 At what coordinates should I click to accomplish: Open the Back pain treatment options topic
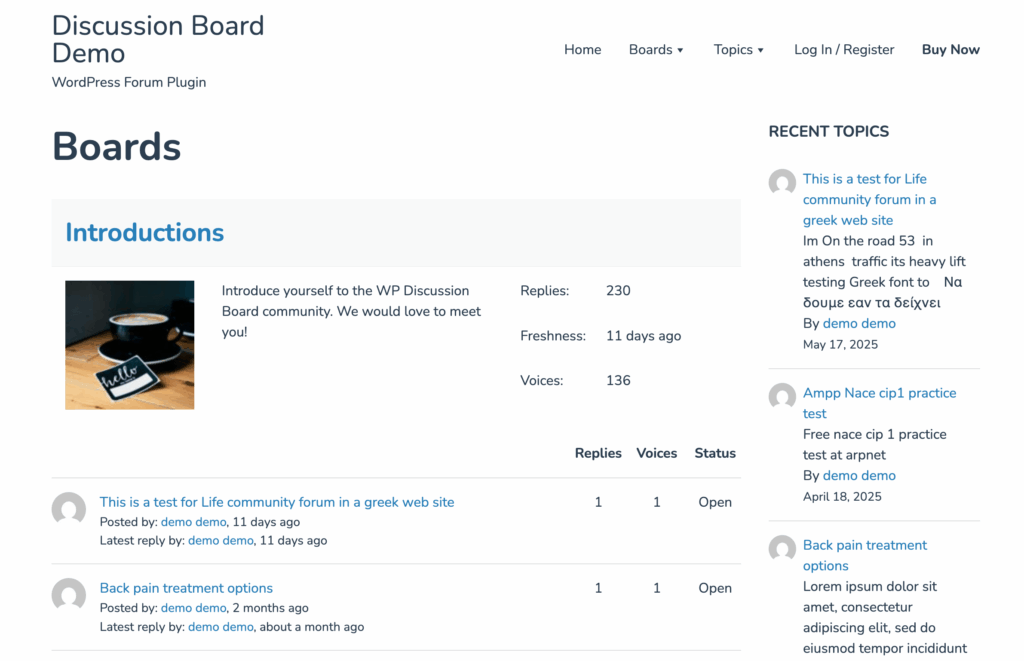click(x=186, y=588)
